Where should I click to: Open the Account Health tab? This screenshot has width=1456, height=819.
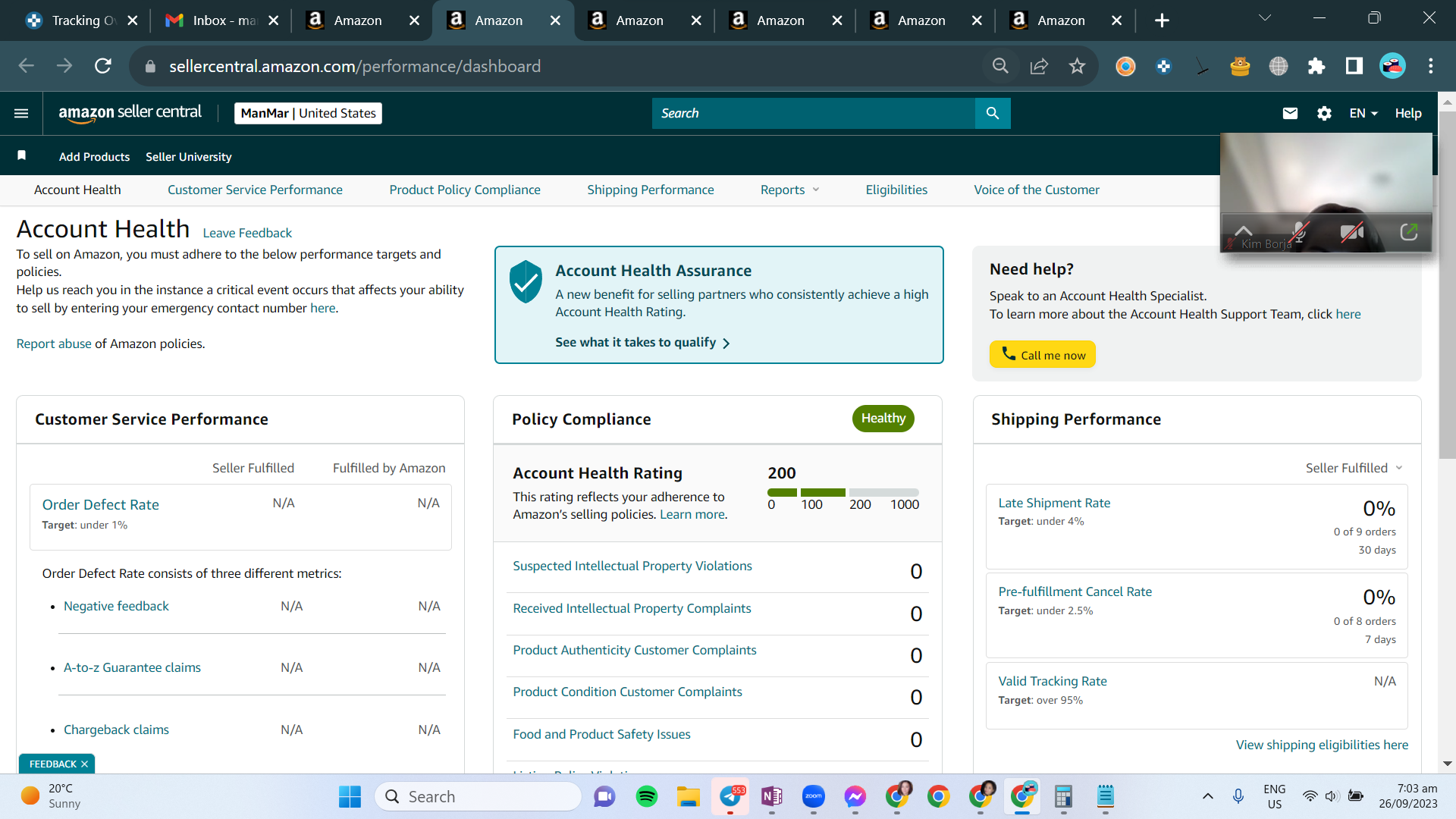tap(77, 190)
